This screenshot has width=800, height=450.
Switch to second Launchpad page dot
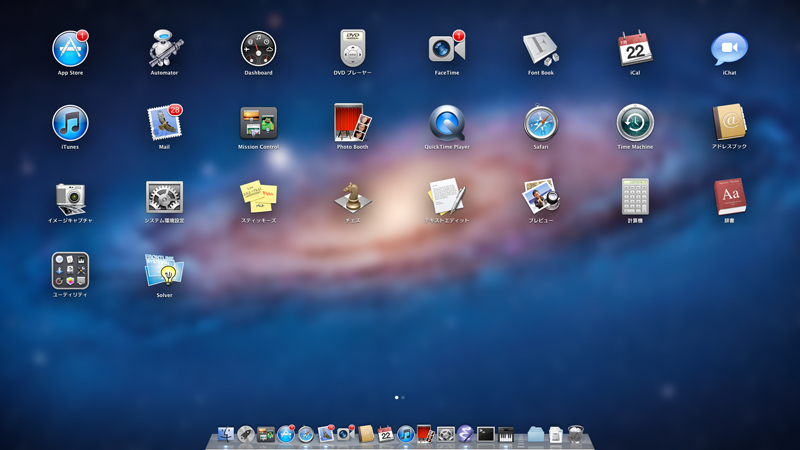pyautogui.click(x=403, y=397)
